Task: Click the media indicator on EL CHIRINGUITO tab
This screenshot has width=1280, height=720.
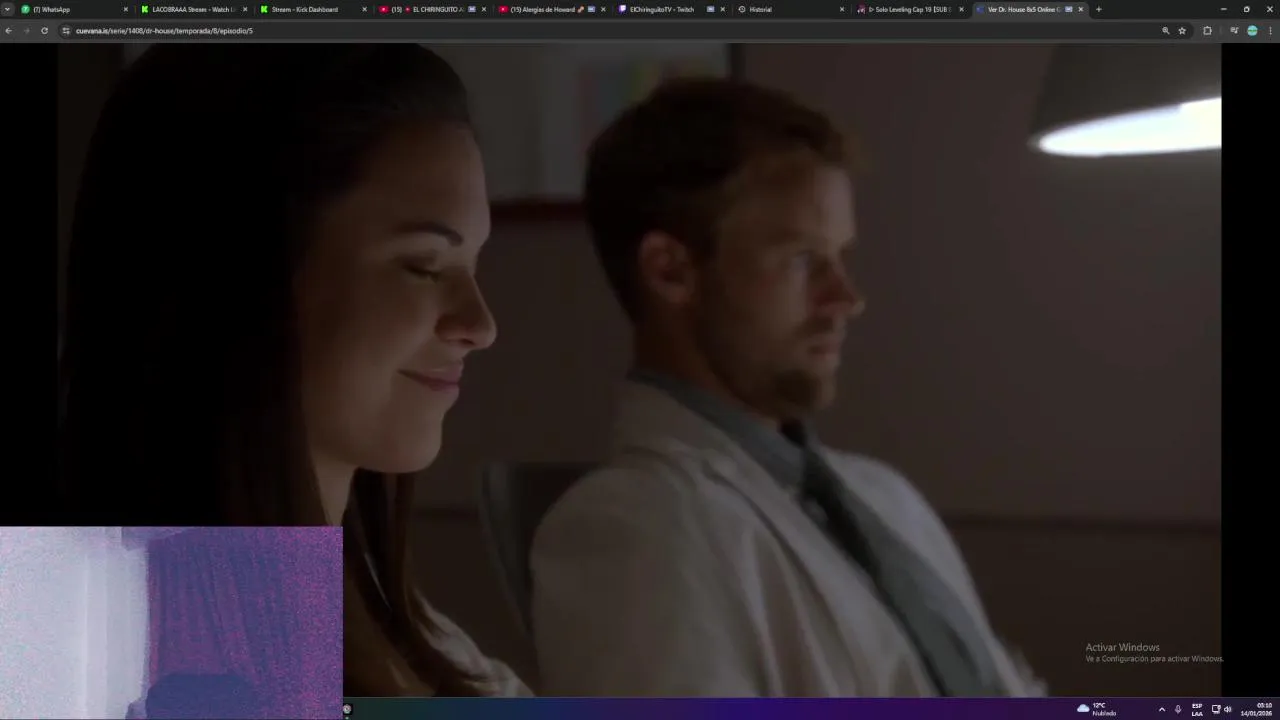Action: (x=472, y=9)
